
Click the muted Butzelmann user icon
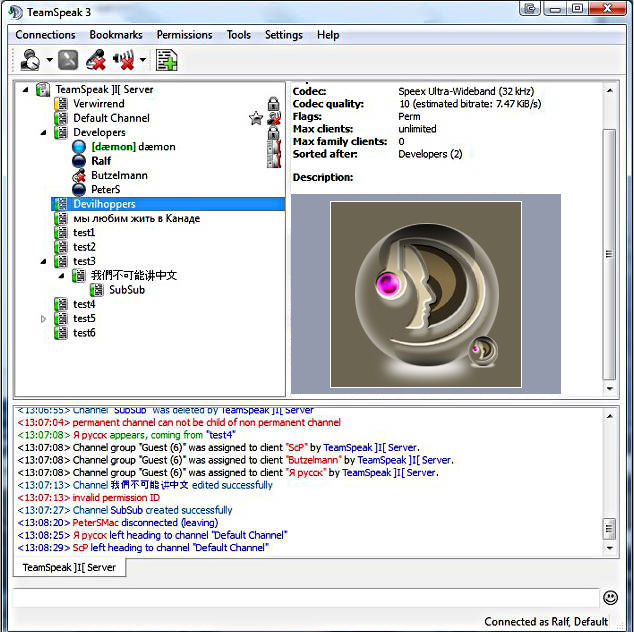point(80,175)
